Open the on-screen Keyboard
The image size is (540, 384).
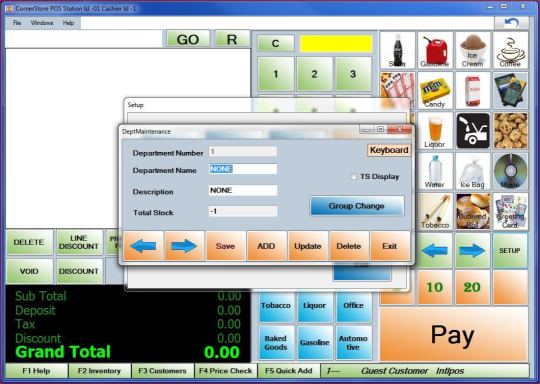pyautogui.click(x=389, y=151)
